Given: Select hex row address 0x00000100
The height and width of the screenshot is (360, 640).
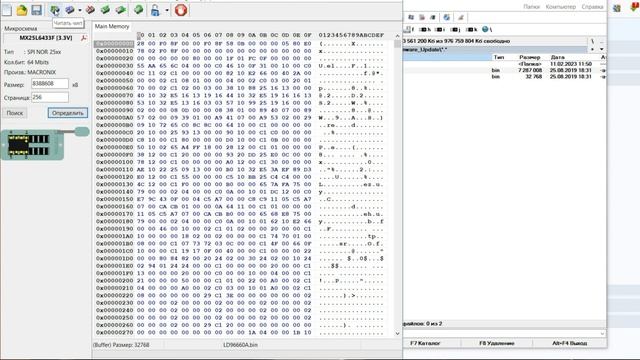Looking at the screenshot, I should 114,162.
